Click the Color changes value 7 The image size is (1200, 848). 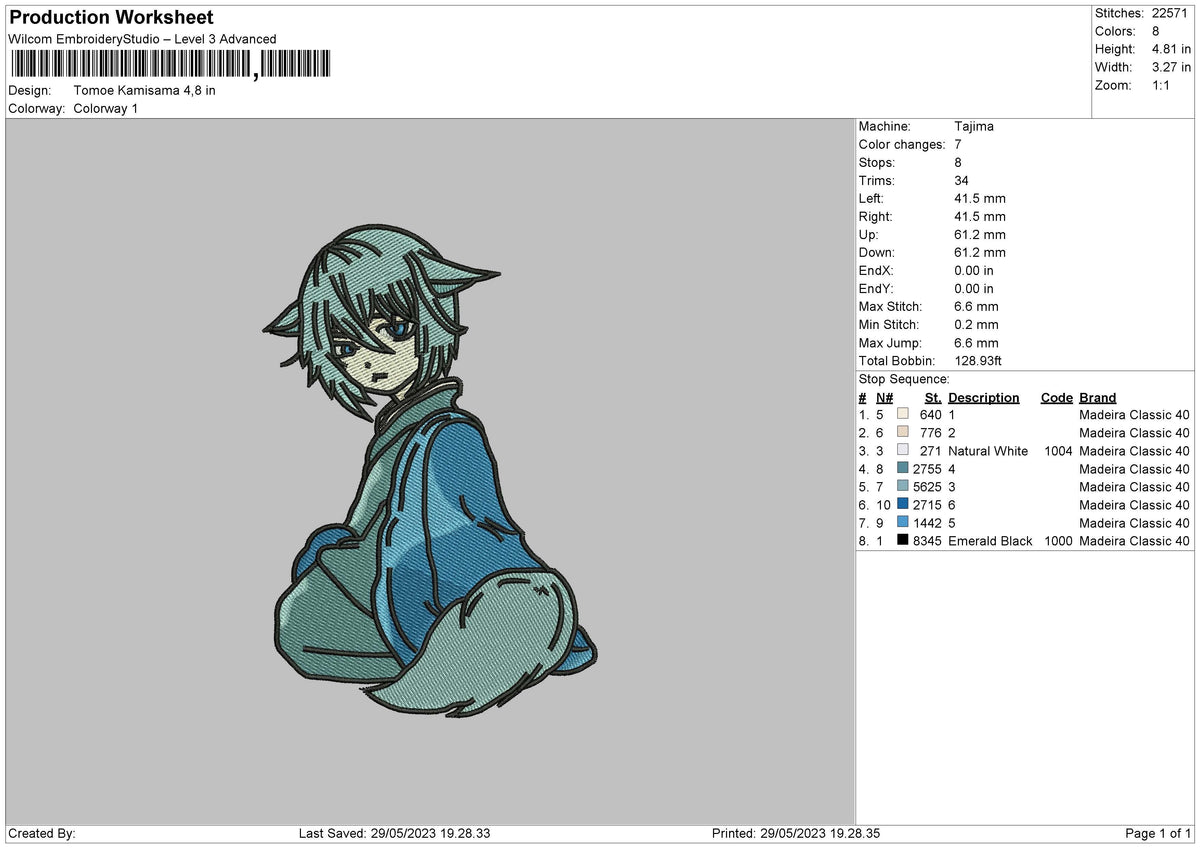pos(958,144)
